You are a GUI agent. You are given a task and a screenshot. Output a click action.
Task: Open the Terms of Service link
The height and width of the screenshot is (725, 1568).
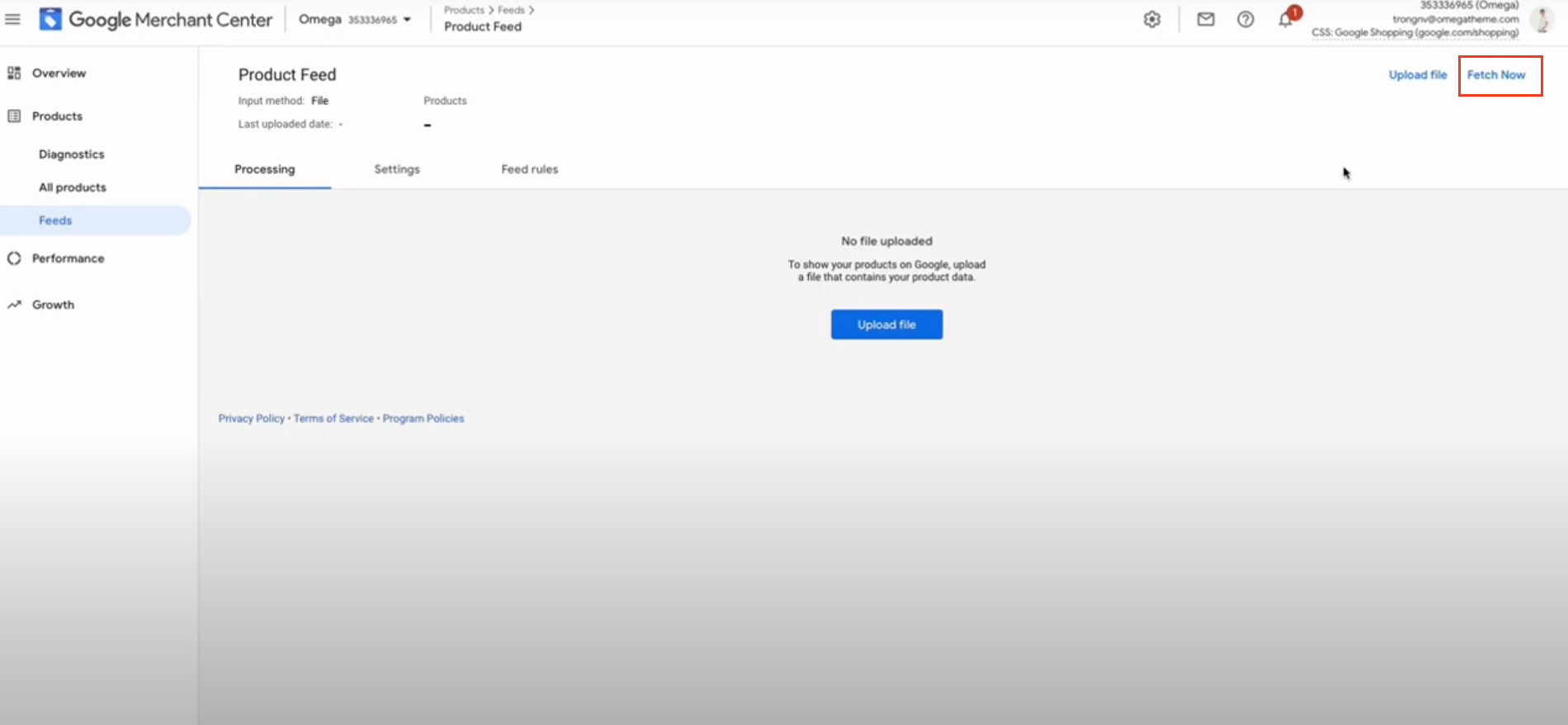coord(333,419)
